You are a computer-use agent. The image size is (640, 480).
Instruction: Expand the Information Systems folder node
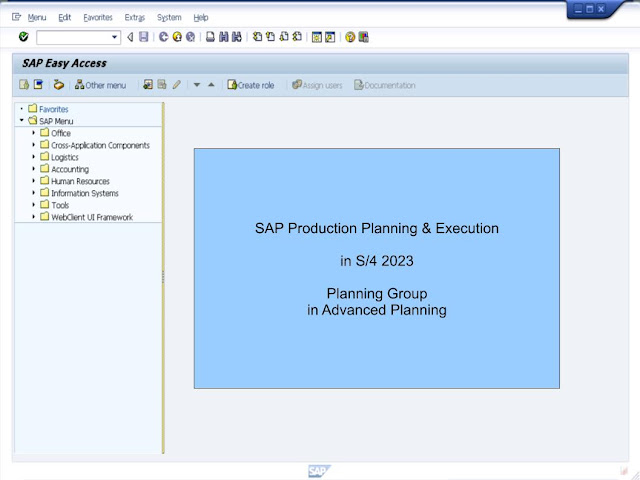pos(33,193)
